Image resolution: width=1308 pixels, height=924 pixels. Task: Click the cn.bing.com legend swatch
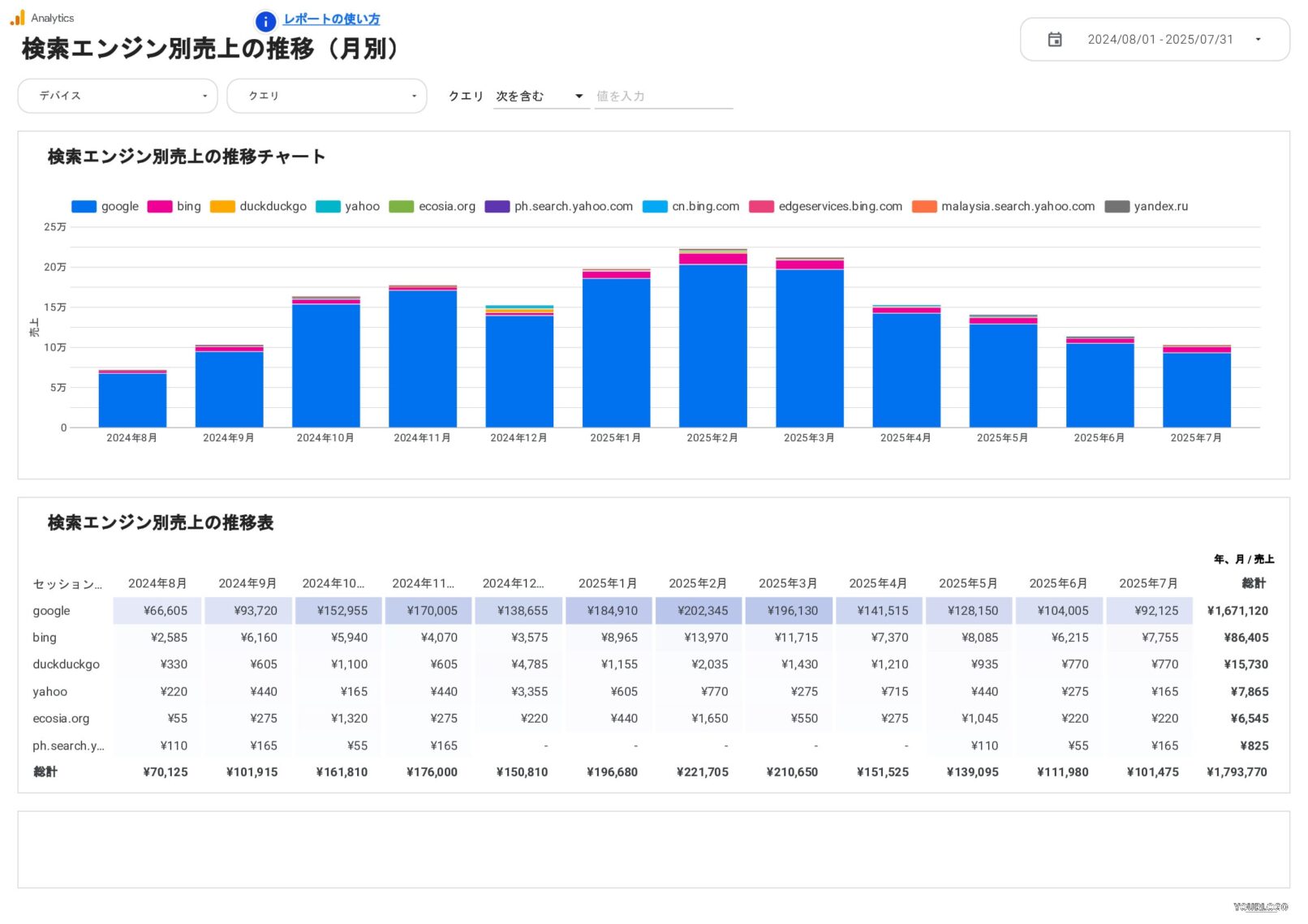[655, 207]
